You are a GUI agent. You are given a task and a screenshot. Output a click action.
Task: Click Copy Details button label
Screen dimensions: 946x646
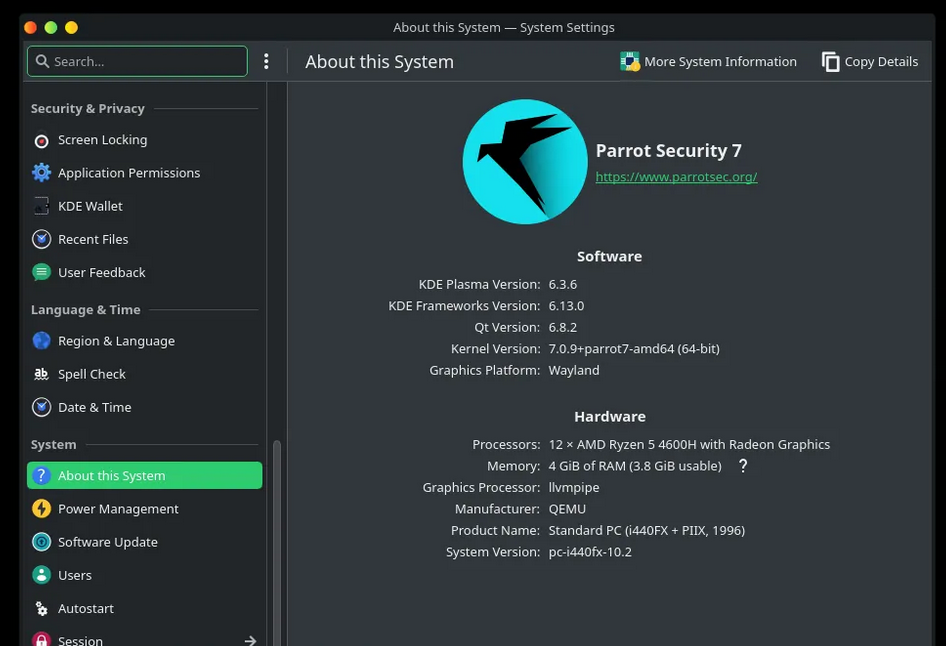[x=881, y=62]
